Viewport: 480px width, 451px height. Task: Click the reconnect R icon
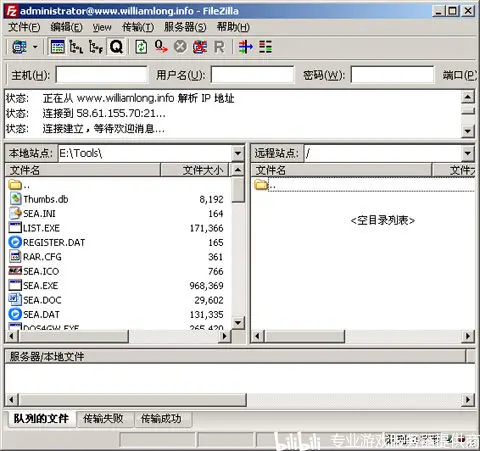[x=219, y=47]
